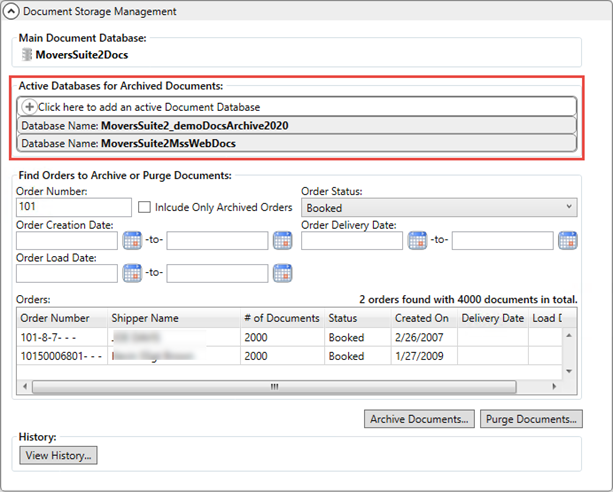Select order row 101-8-7
Image resolution: width=613 pixels, height=492 pixels.
click(x=60, y=338)
